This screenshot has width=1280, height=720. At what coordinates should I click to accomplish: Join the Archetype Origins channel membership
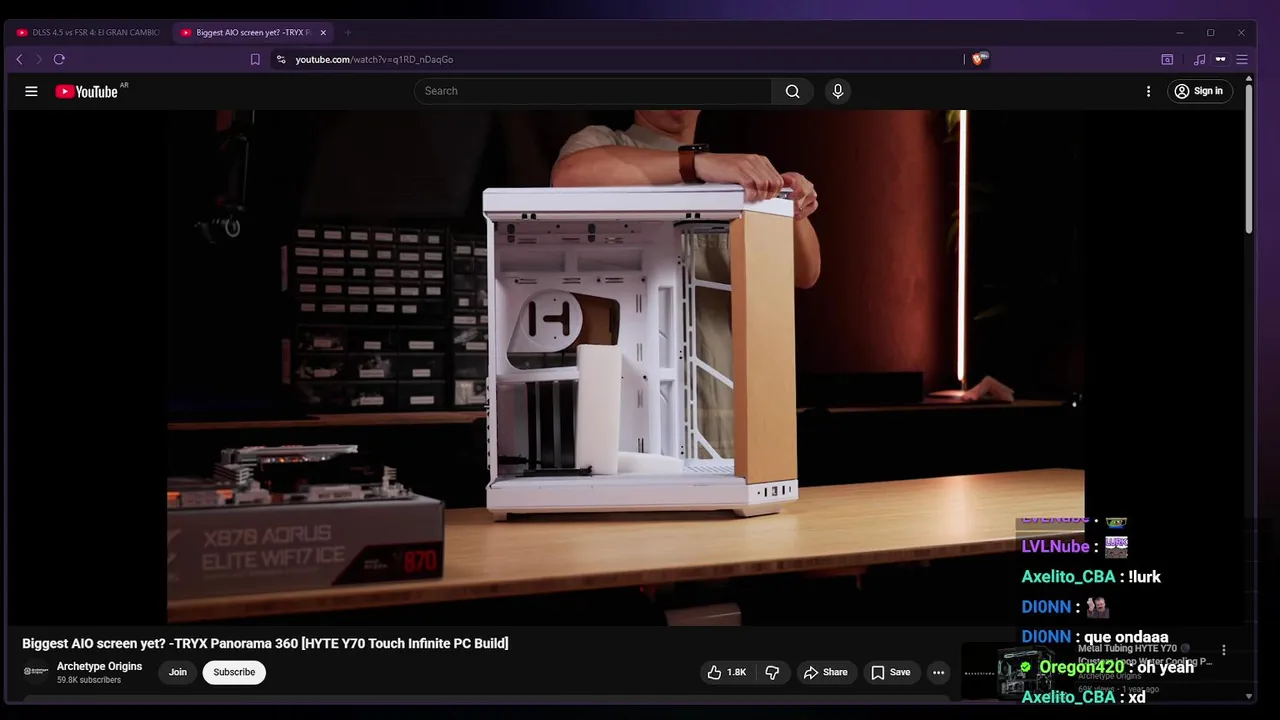pos(178,672)
